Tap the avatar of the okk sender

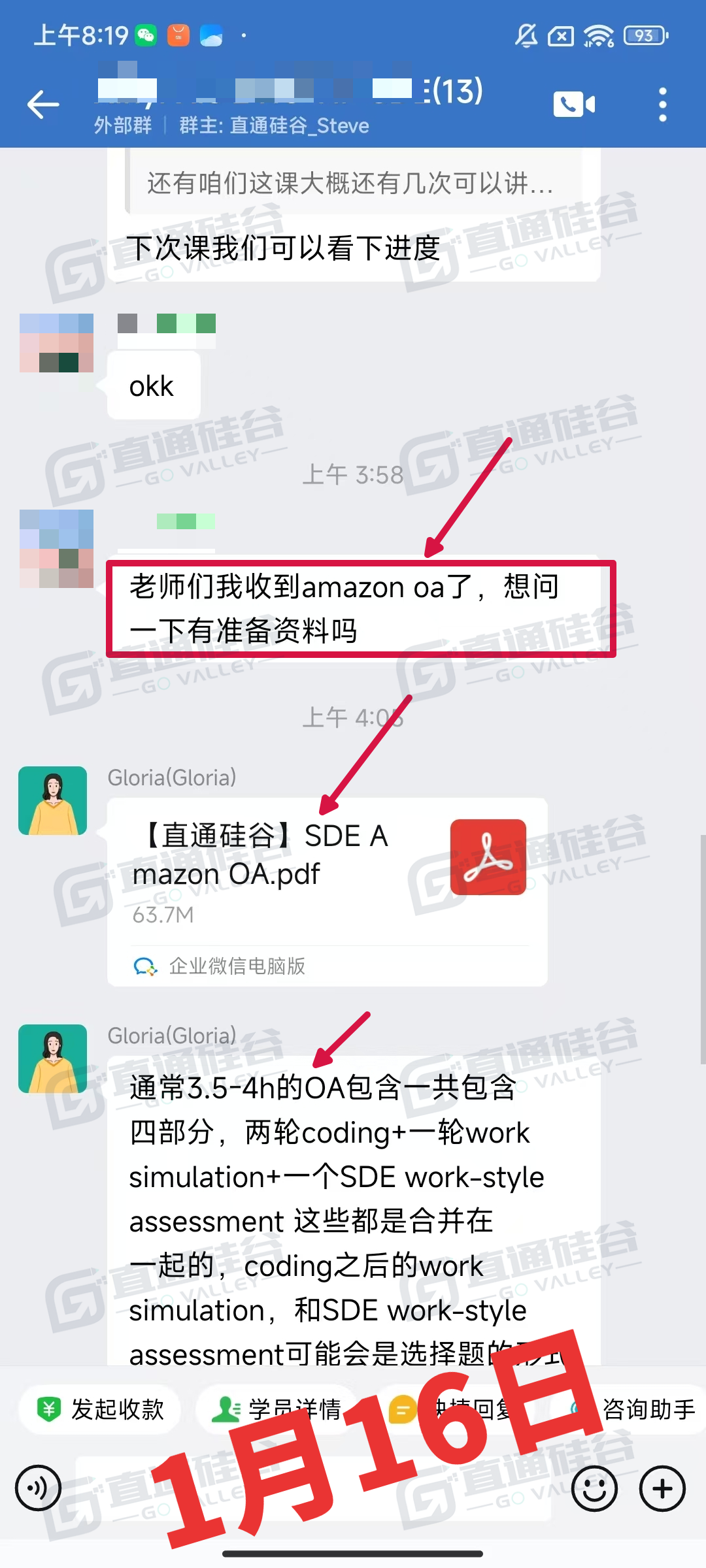56,343
